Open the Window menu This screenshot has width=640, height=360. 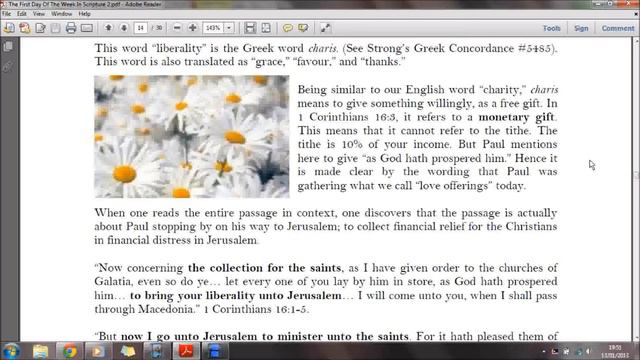62,14
